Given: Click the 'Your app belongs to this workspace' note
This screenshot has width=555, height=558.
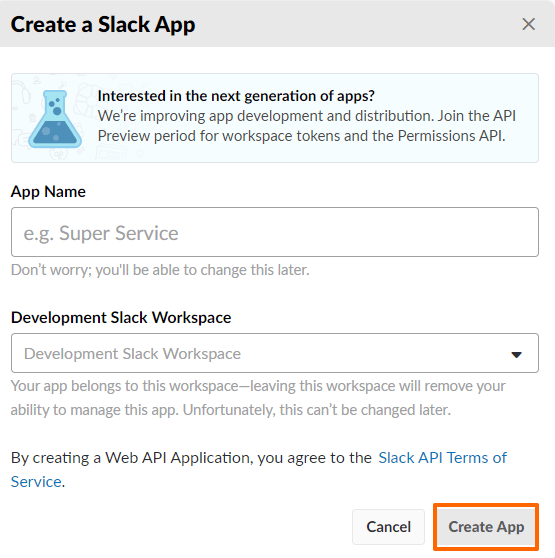Looking at the screenshot, I should 258,398.
